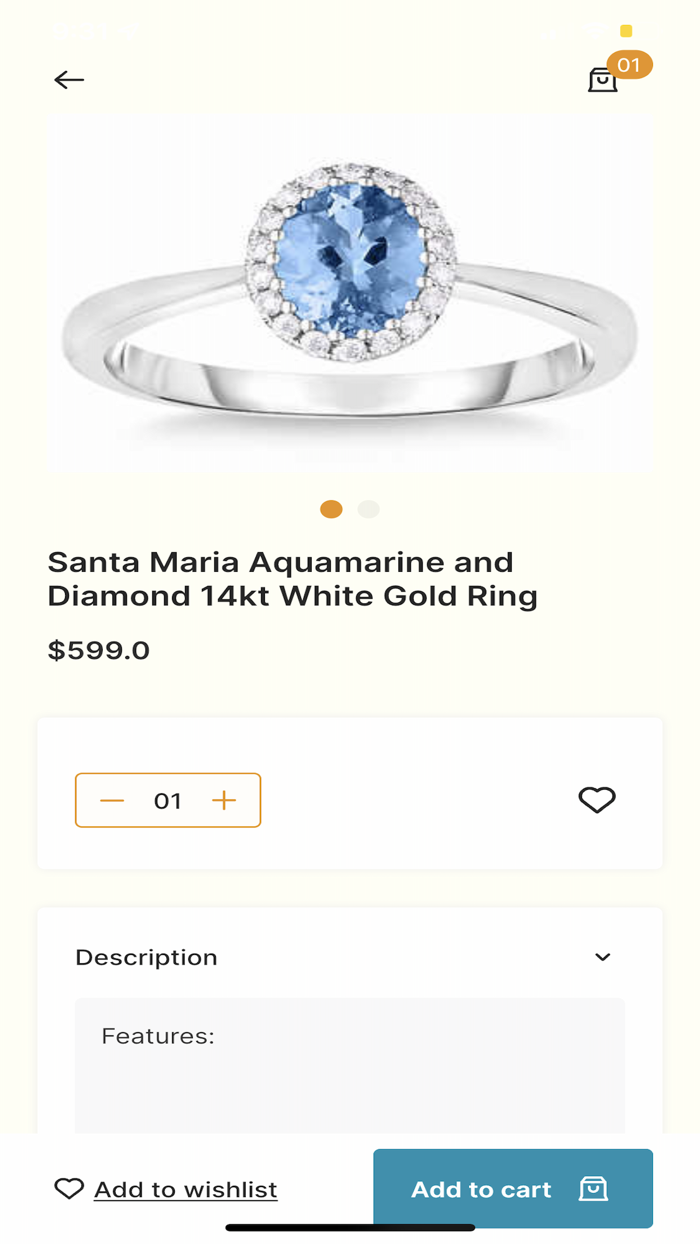Tap the cart badge showing 01
This screenshot has width=700, height=1244.
coord(629,64)
